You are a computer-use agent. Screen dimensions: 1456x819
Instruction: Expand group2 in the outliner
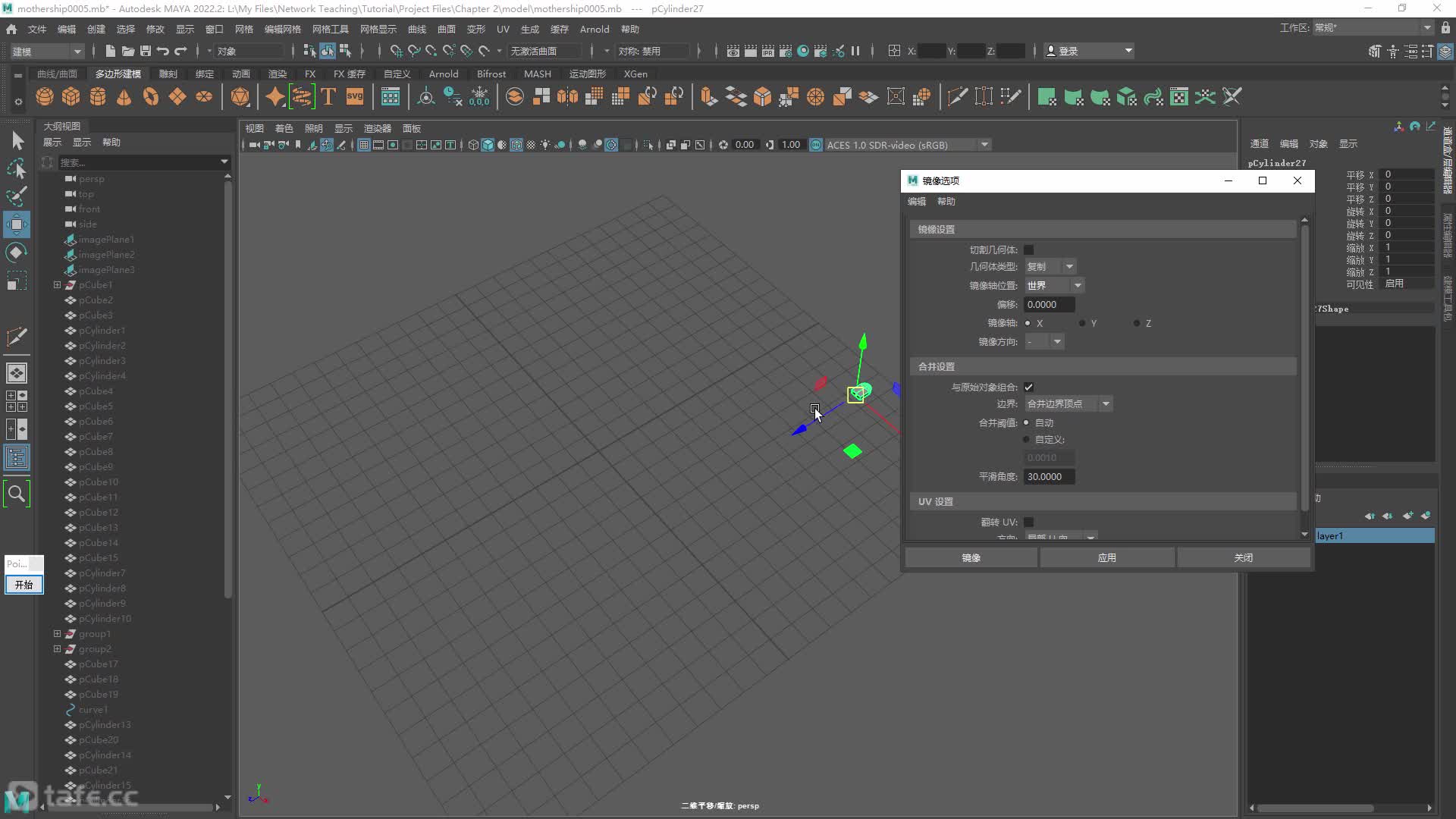pos(57,648)
